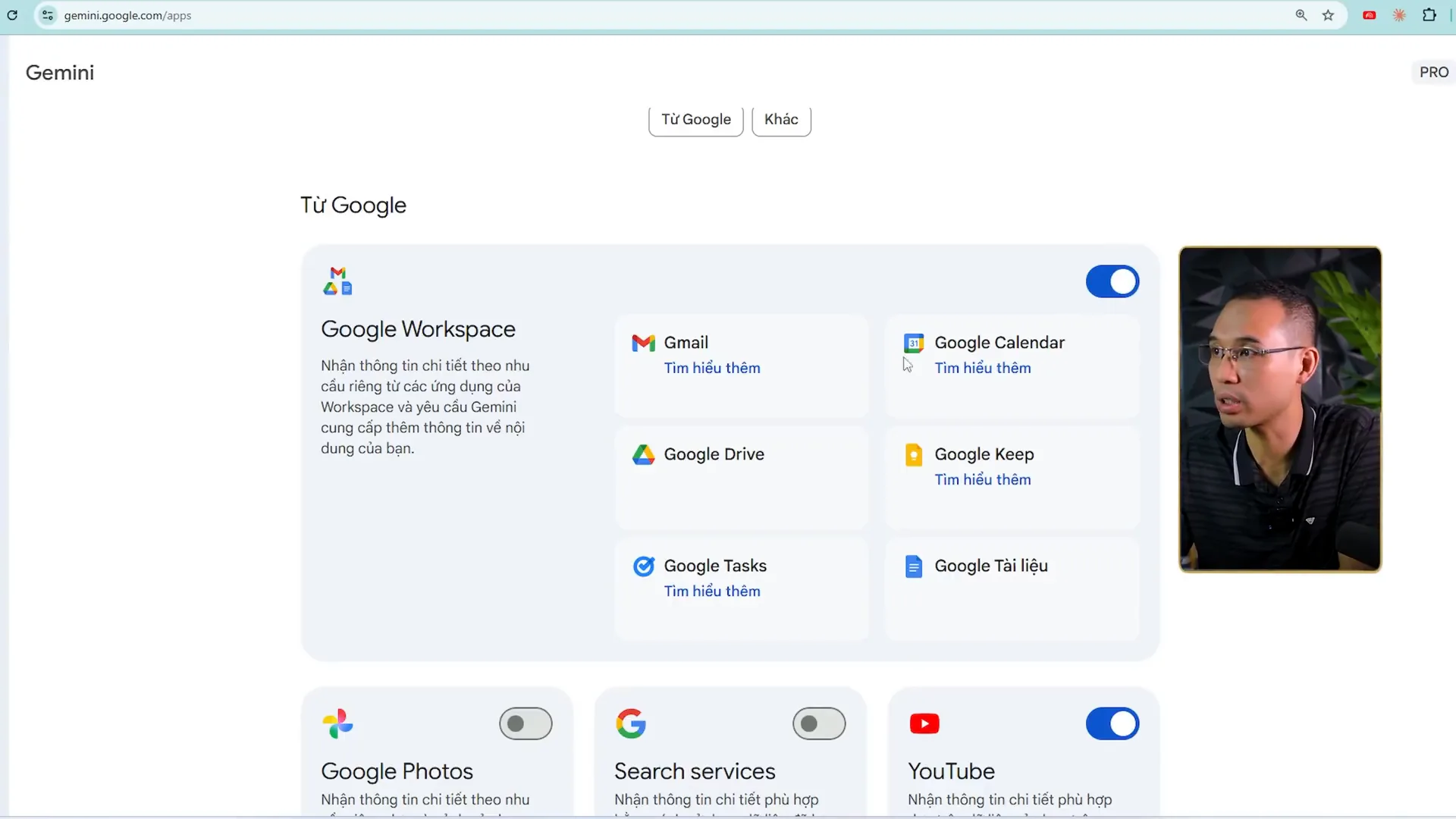Click the Google Photos pinwheel icon
Viewport: 1456px width, 819px height.
tap(337, 723)
